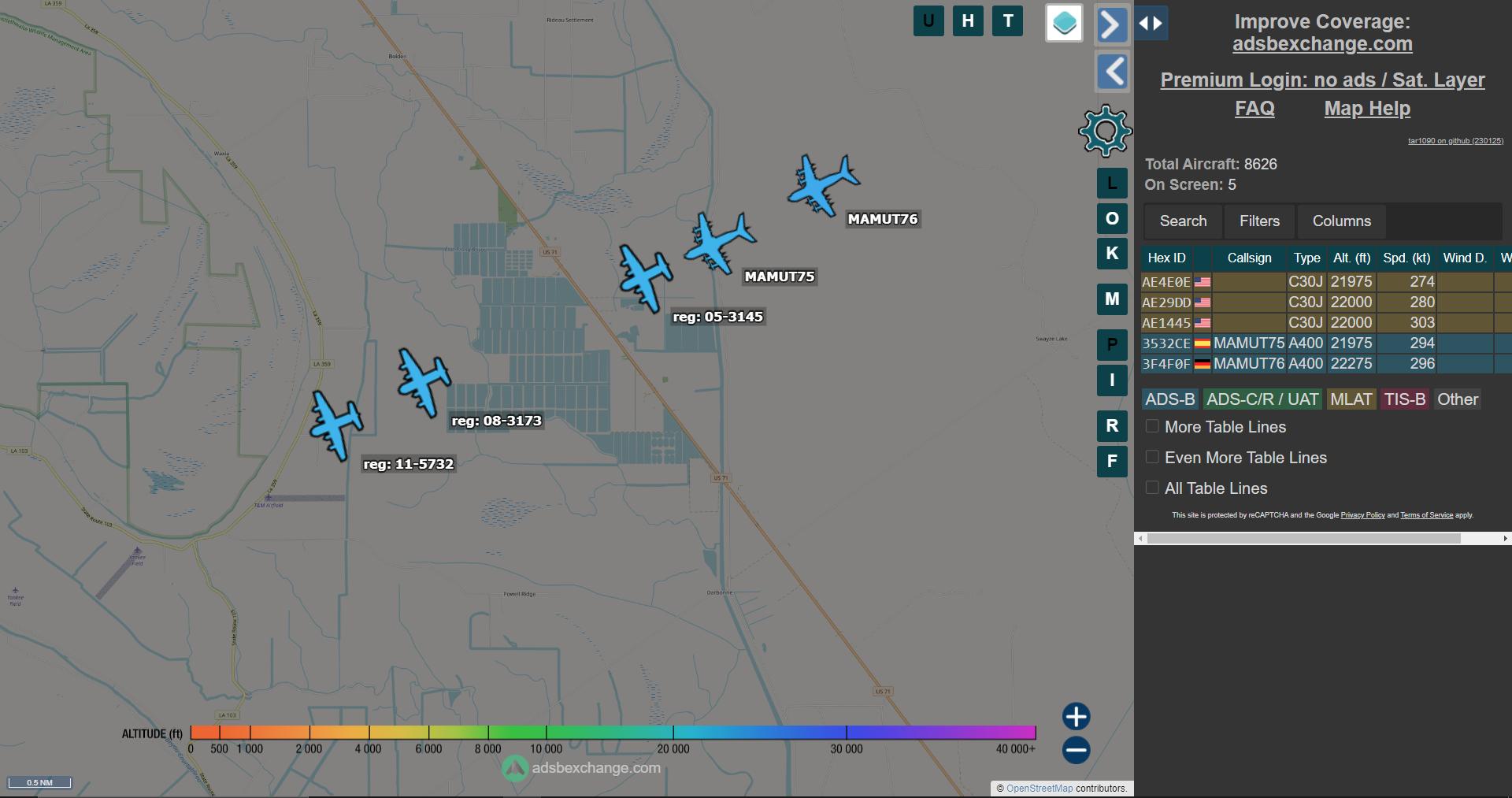
Task: Click the MAMUT76 map label
Action: tap(883, 219)
